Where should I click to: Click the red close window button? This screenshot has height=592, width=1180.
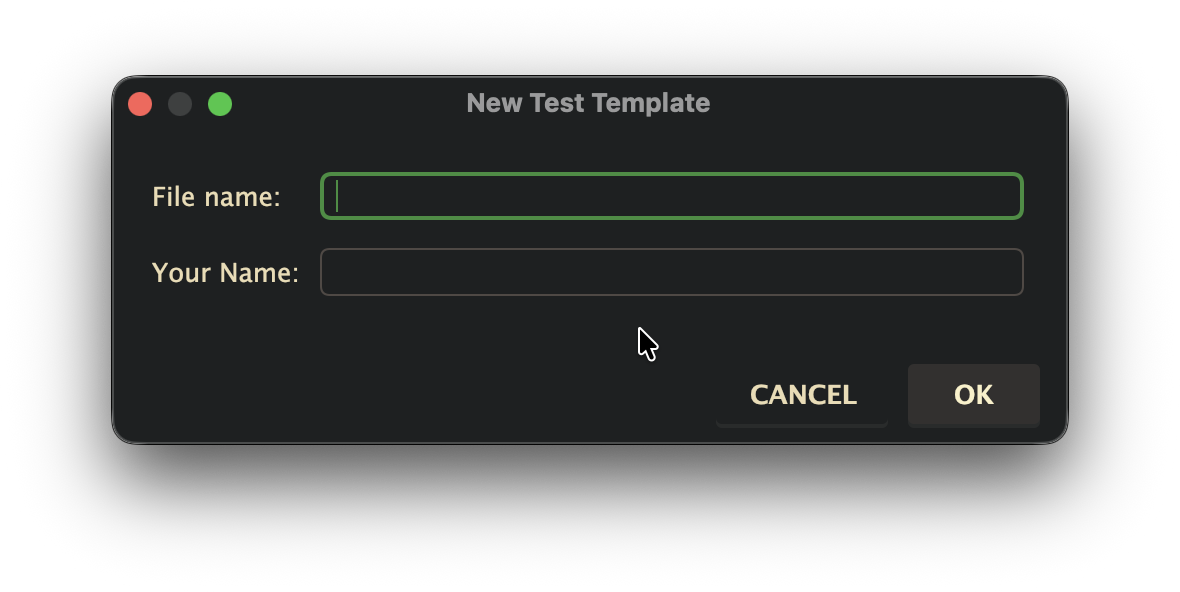[x=140, y=104]
